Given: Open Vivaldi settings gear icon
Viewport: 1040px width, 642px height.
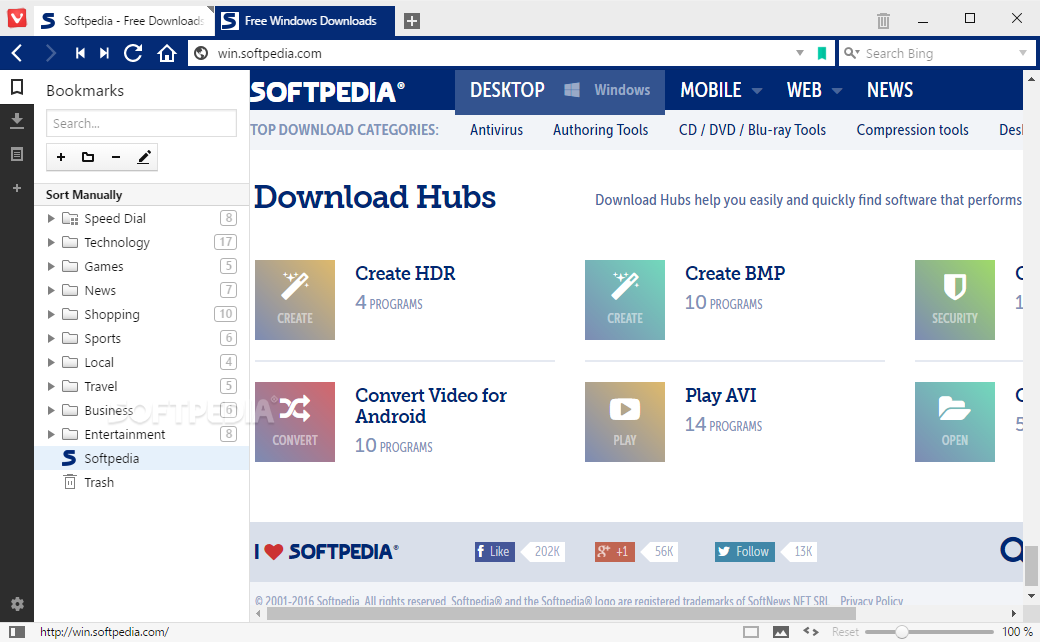Looking at the screenshot, I should click(17, 604).
